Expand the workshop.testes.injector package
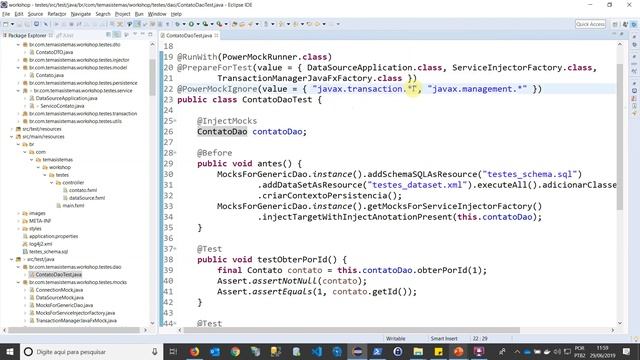This screenshot has height=360, width=640. pyautogui.click(x=18, y=60)
